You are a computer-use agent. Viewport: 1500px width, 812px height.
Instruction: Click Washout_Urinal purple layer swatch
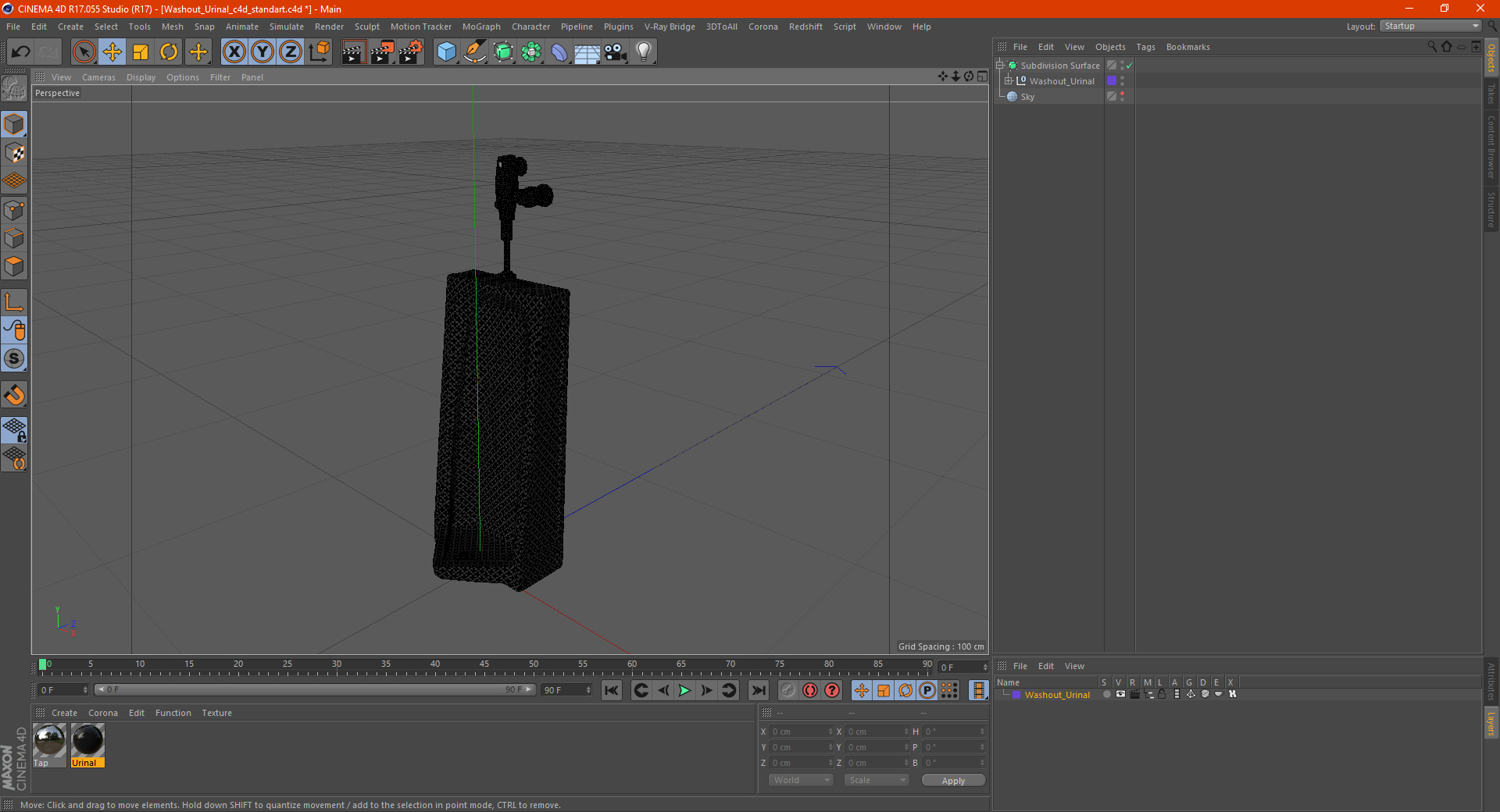click(x=1112, y=80)
